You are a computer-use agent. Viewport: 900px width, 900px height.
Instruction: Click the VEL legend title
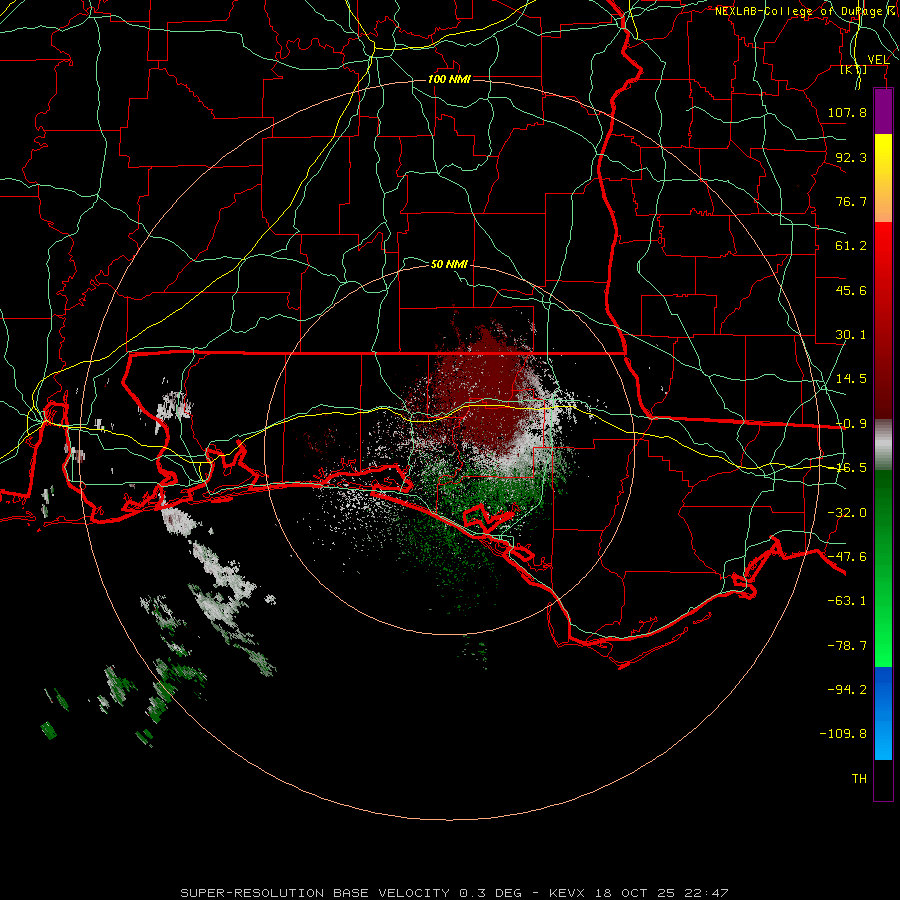click(879, 60)
